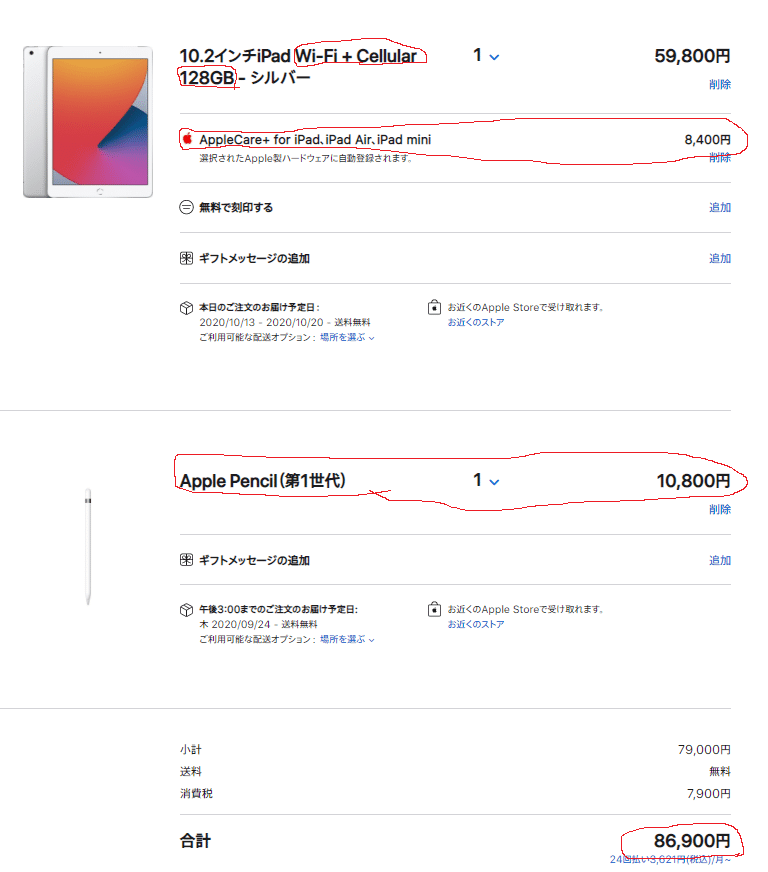Click the shipping box icon for iPad delivery date
This screenshot has width=768, height=872.
pyautogui.click(x=186, y=308)
